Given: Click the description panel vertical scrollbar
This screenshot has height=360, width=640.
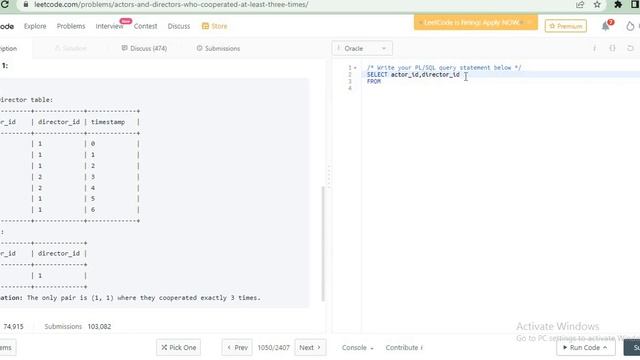Looking at the screenshot, I should click(x=323, y=244).
